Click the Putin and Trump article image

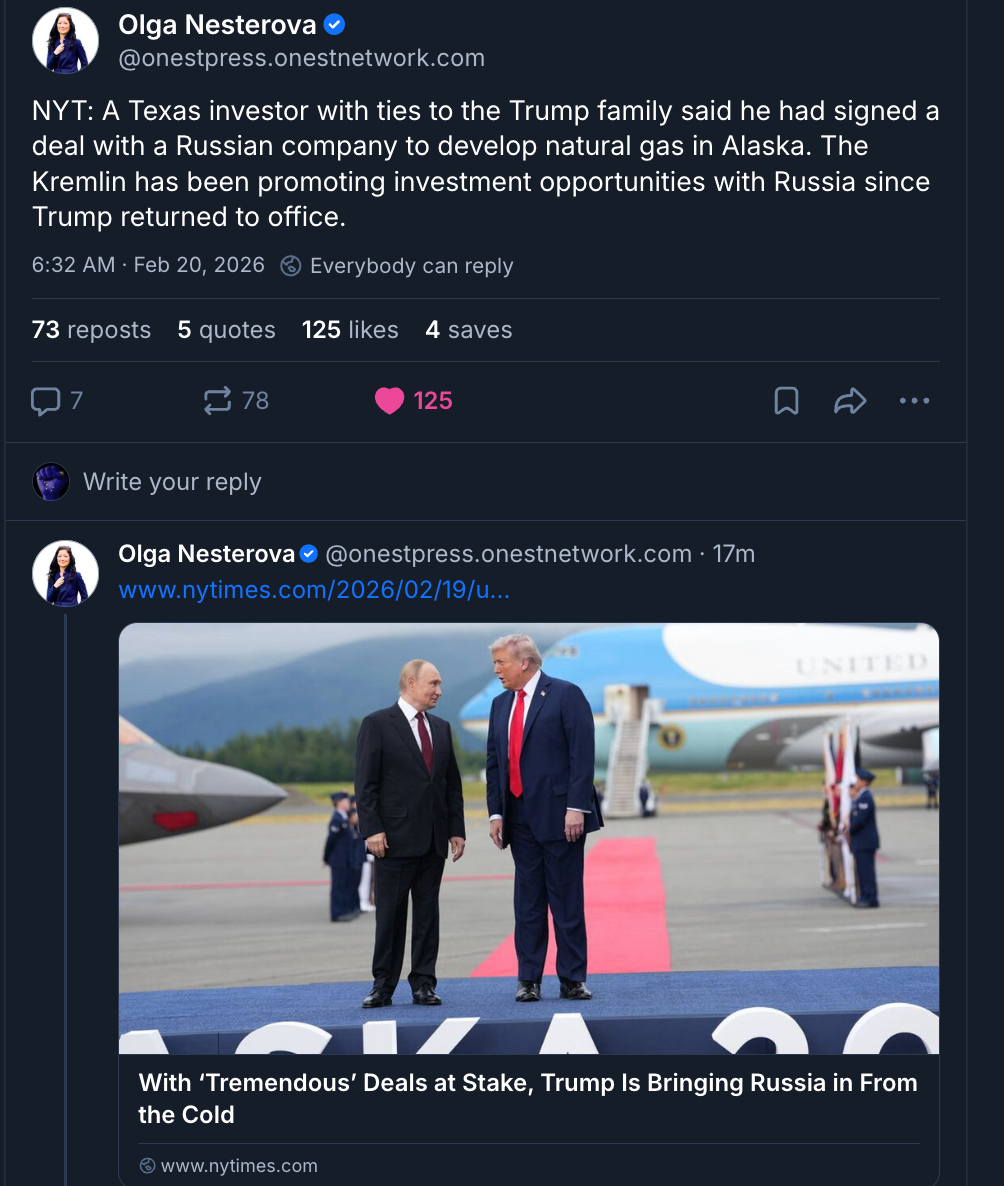point(528,838)
